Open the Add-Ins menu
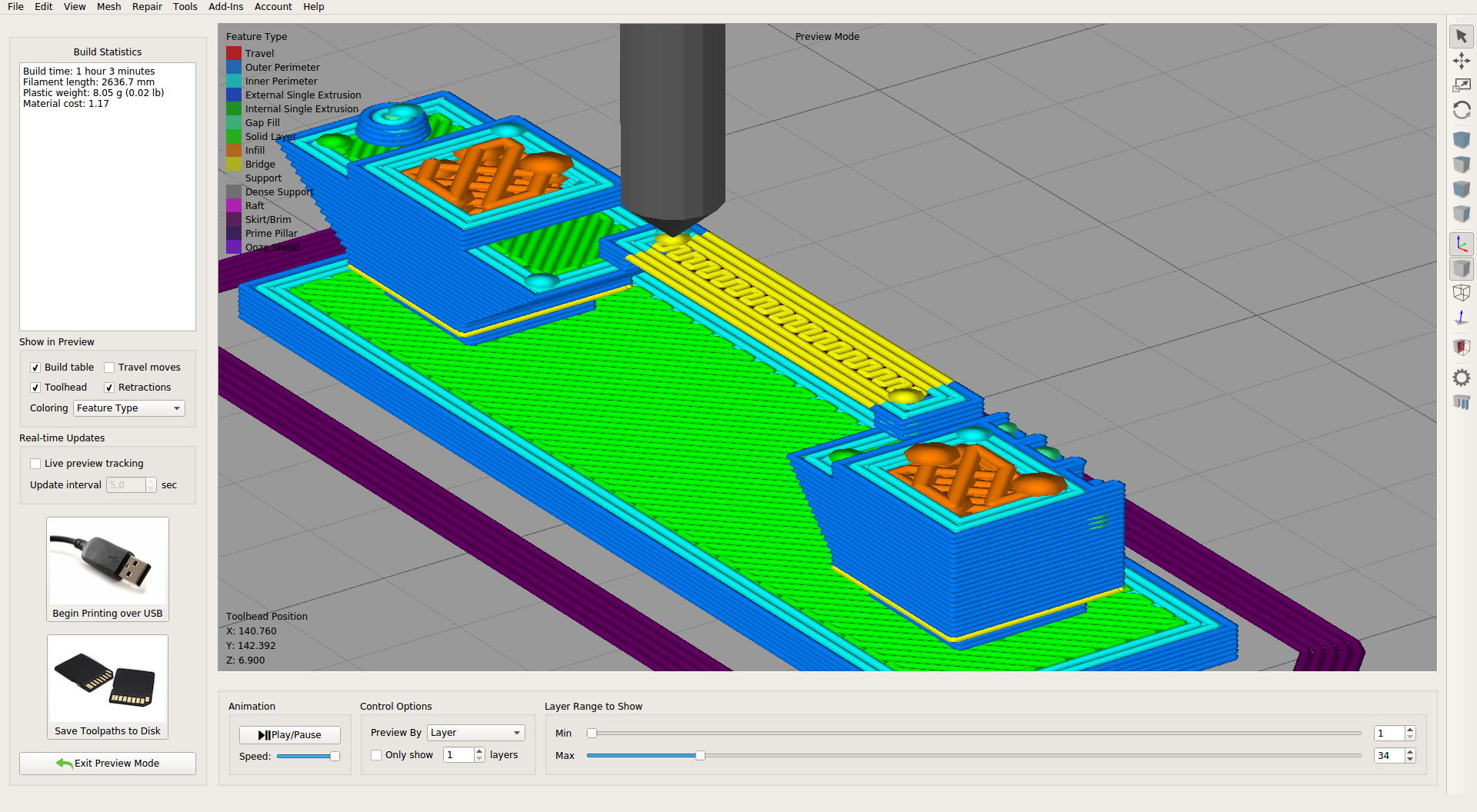The width and height of the screenshot is (1477, 812). tap(225, 7)
